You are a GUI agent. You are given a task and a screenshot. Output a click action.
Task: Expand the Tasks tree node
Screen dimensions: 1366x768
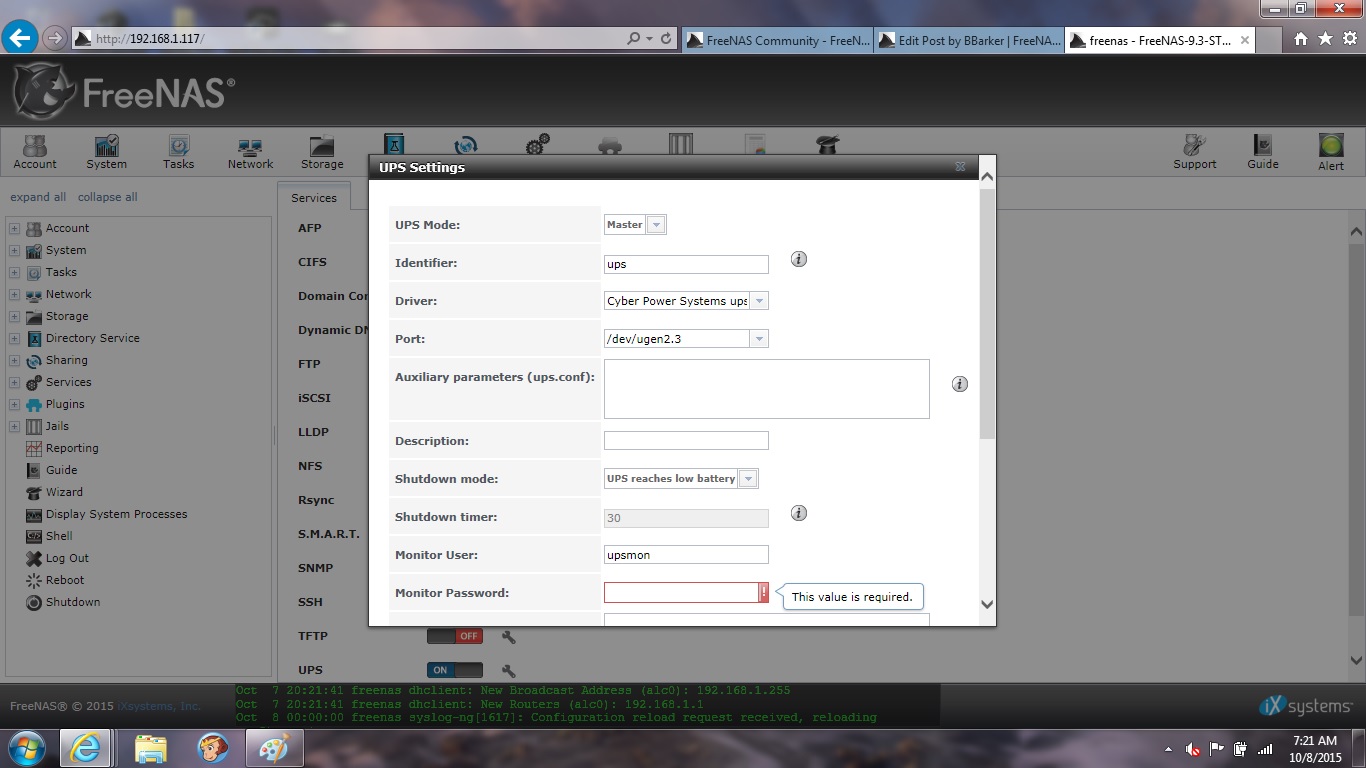click(14, 272)
